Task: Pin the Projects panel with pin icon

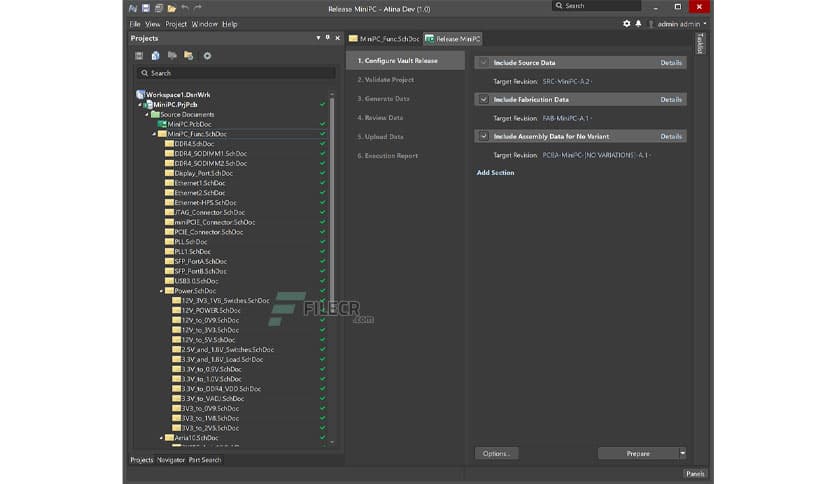Action: 327,38
